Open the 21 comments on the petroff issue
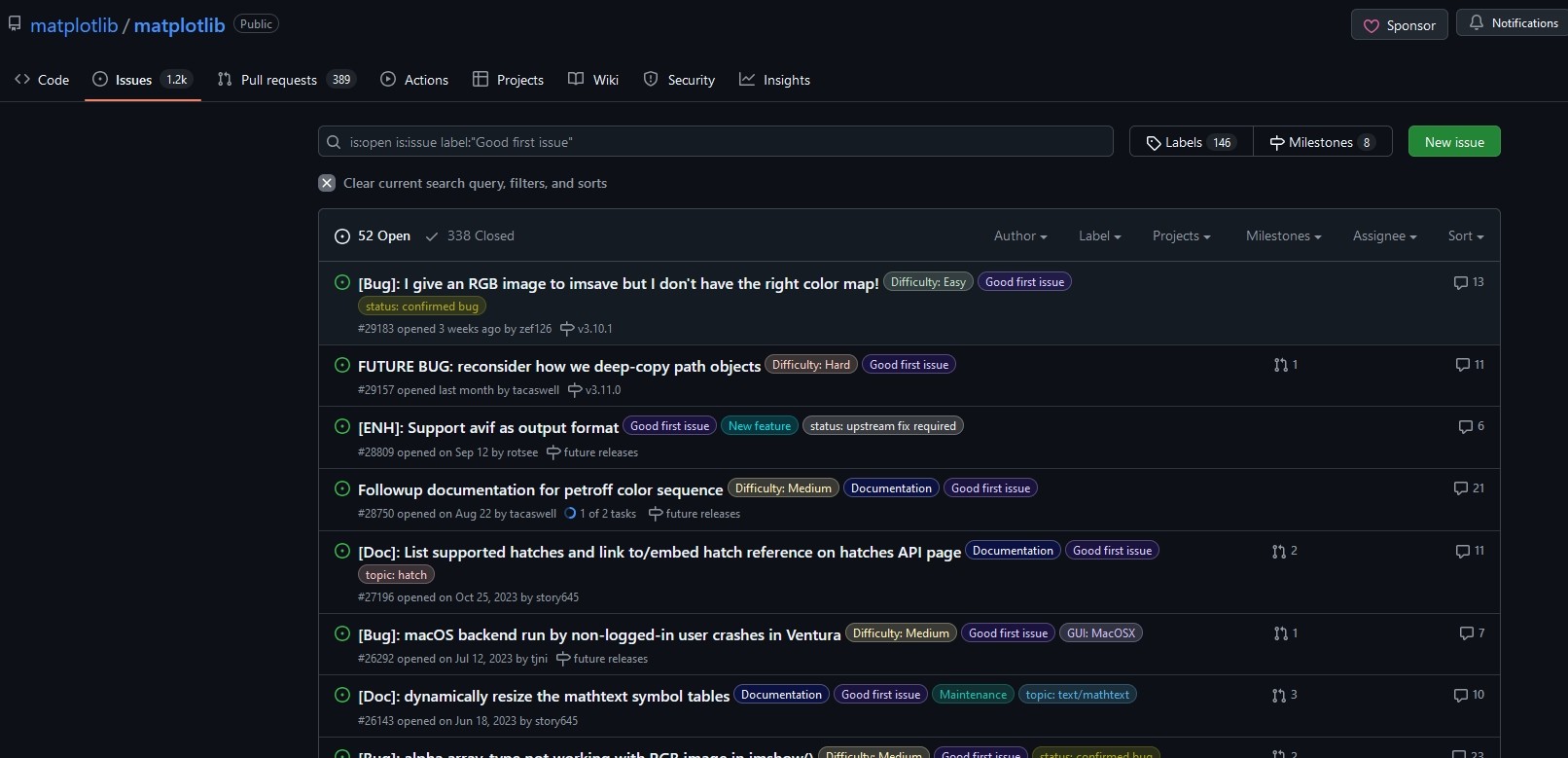1568x758 pixels. [1469, 488]
